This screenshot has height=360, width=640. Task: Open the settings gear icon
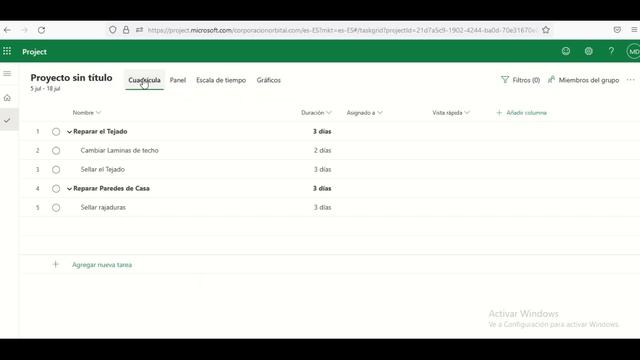(589, 51)
